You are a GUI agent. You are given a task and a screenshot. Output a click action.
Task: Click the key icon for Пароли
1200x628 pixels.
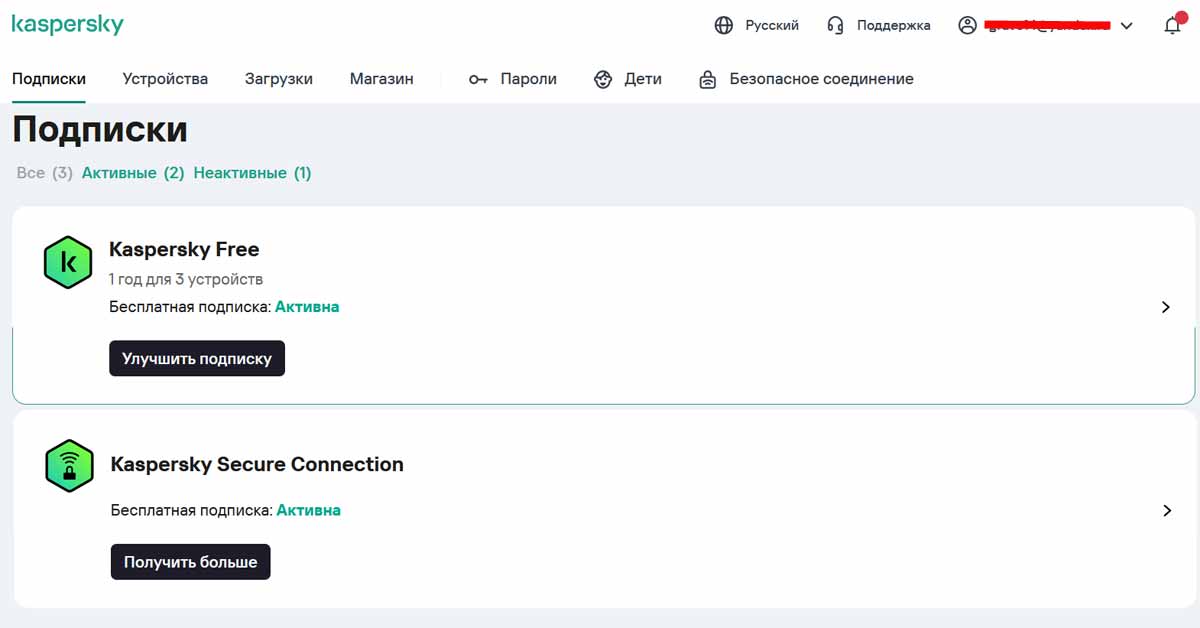click(478, 79)
